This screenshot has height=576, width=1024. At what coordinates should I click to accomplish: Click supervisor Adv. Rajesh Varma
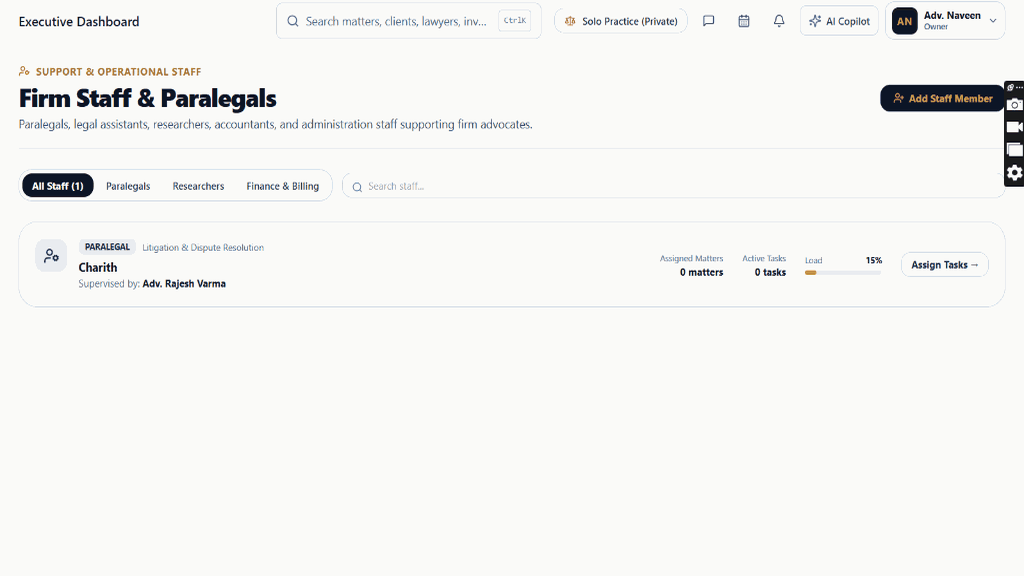pyautogui.click(x=184, y=283)
